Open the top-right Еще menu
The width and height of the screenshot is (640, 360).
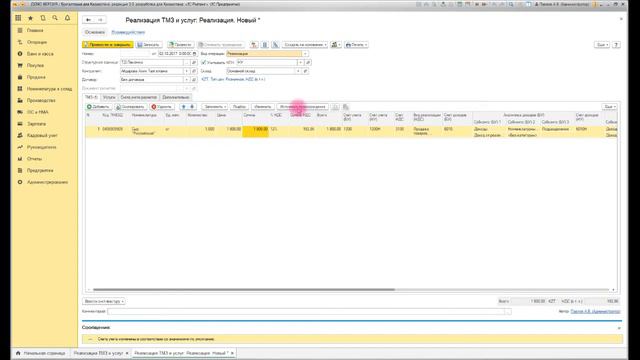point(602,44)
